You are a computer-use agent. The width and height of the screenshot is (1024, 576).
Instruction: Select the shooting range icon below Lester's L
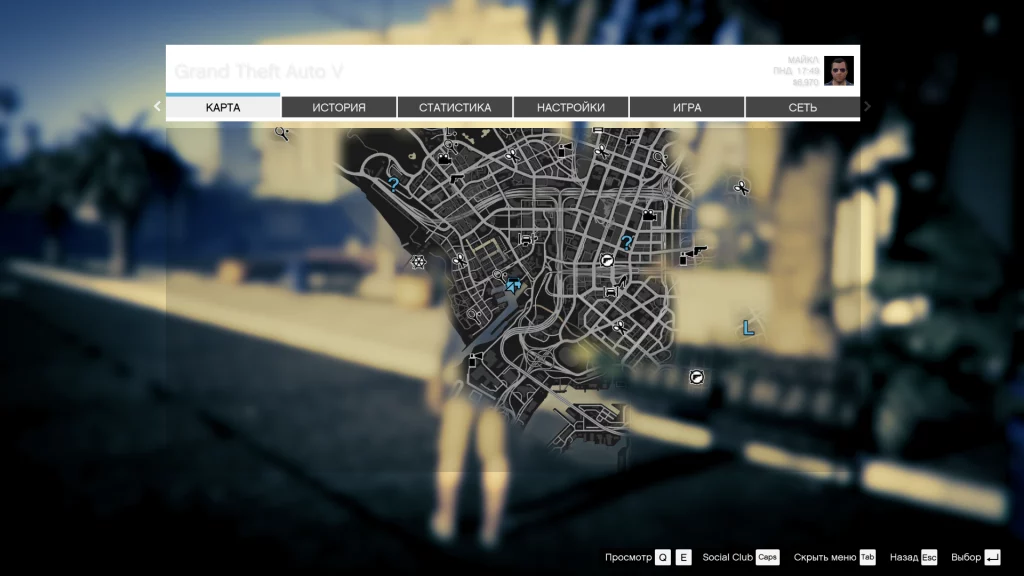coord(697,377)
